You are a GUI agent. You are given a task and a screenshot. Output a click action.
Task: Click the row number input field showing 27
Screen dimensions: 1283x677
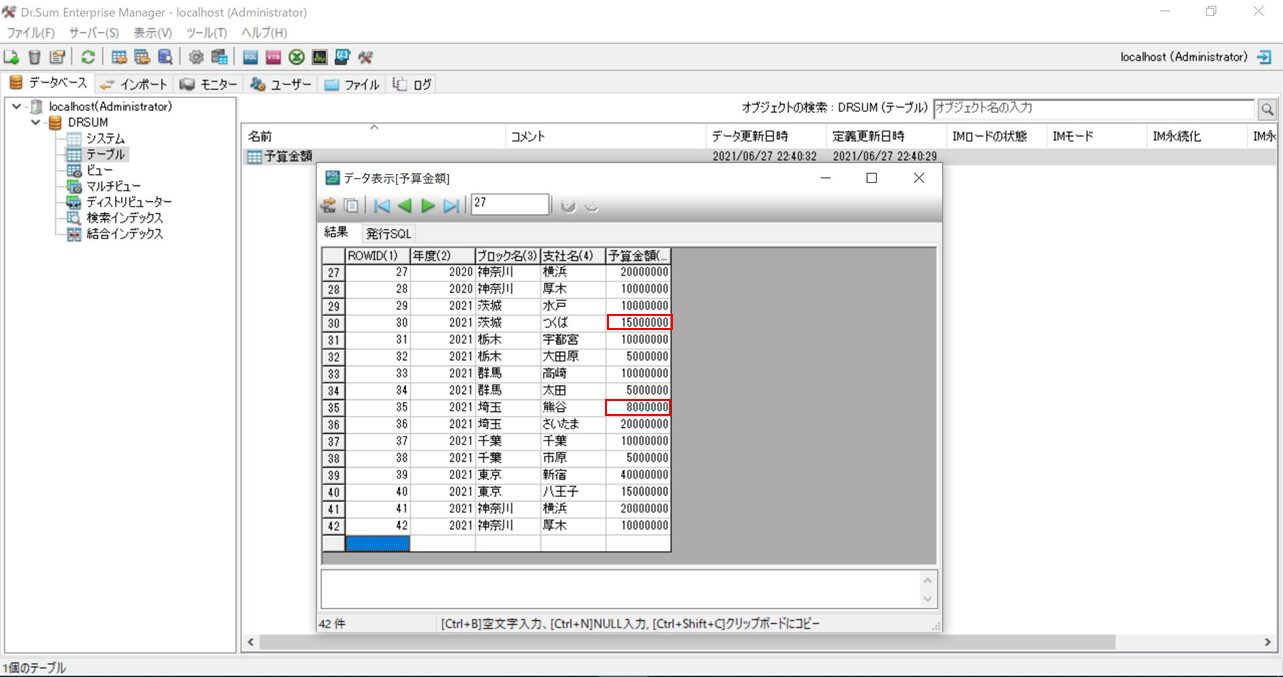[509, 204]
